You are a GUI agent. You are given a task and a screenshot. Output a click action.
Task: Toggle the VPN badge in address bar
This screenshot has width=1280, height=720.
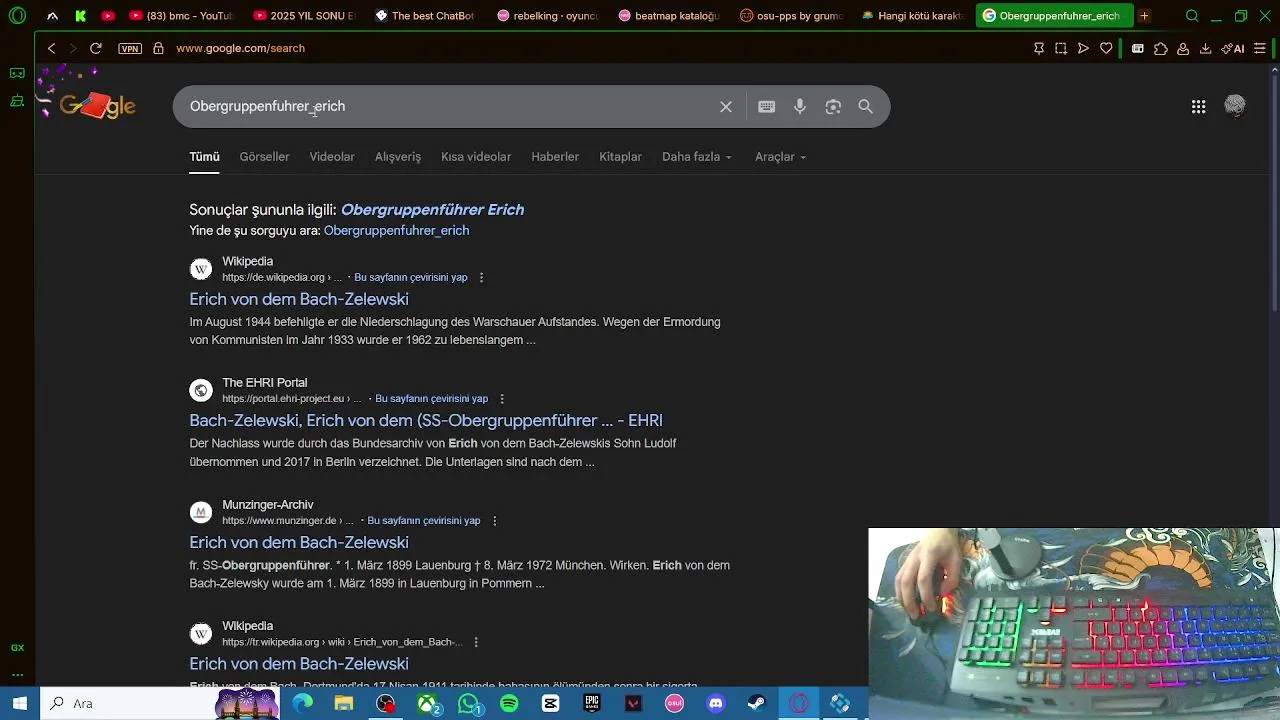(129, 48)
